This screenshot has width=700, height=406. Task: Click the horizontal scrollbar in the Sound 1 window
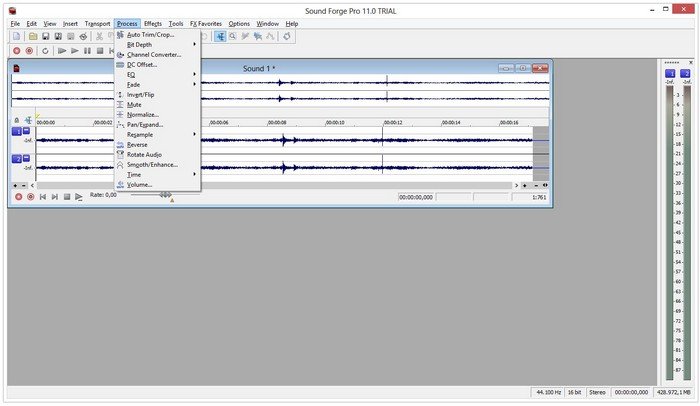pos(274,185)
